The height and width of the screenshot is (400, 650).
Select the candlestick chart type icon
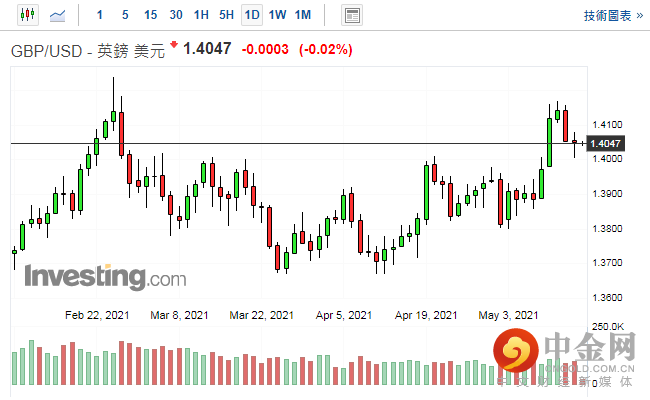click(28, 15)
